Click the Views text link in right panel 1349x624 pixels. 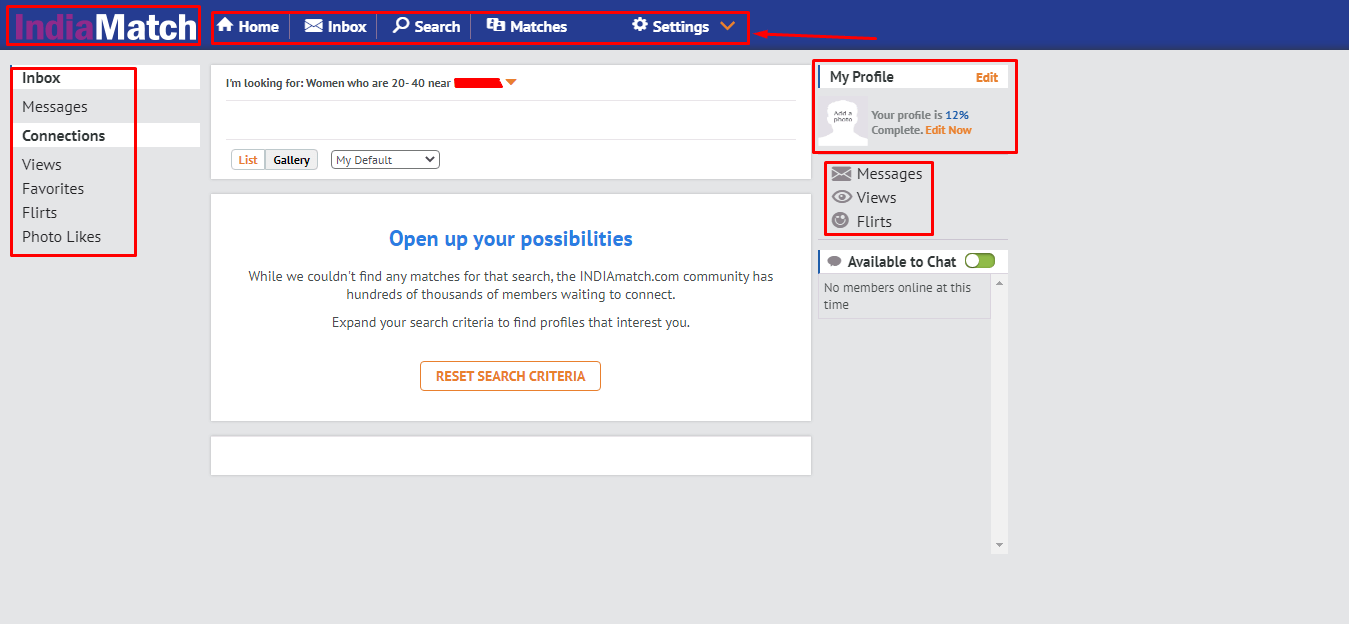pos(877,198)
